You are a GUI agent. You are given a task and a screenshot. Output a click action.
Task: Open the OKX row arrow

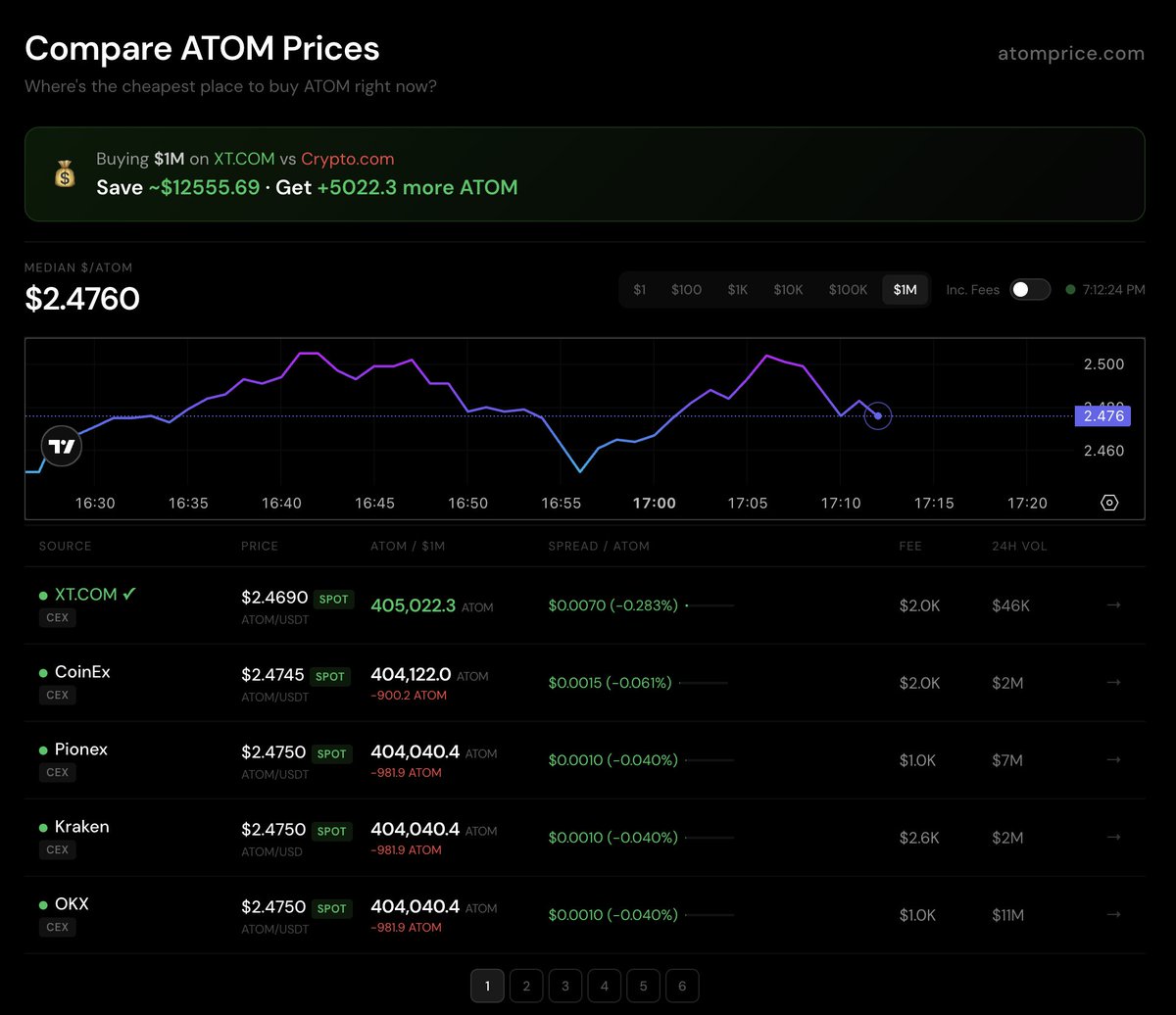(x=1113, y=915)
